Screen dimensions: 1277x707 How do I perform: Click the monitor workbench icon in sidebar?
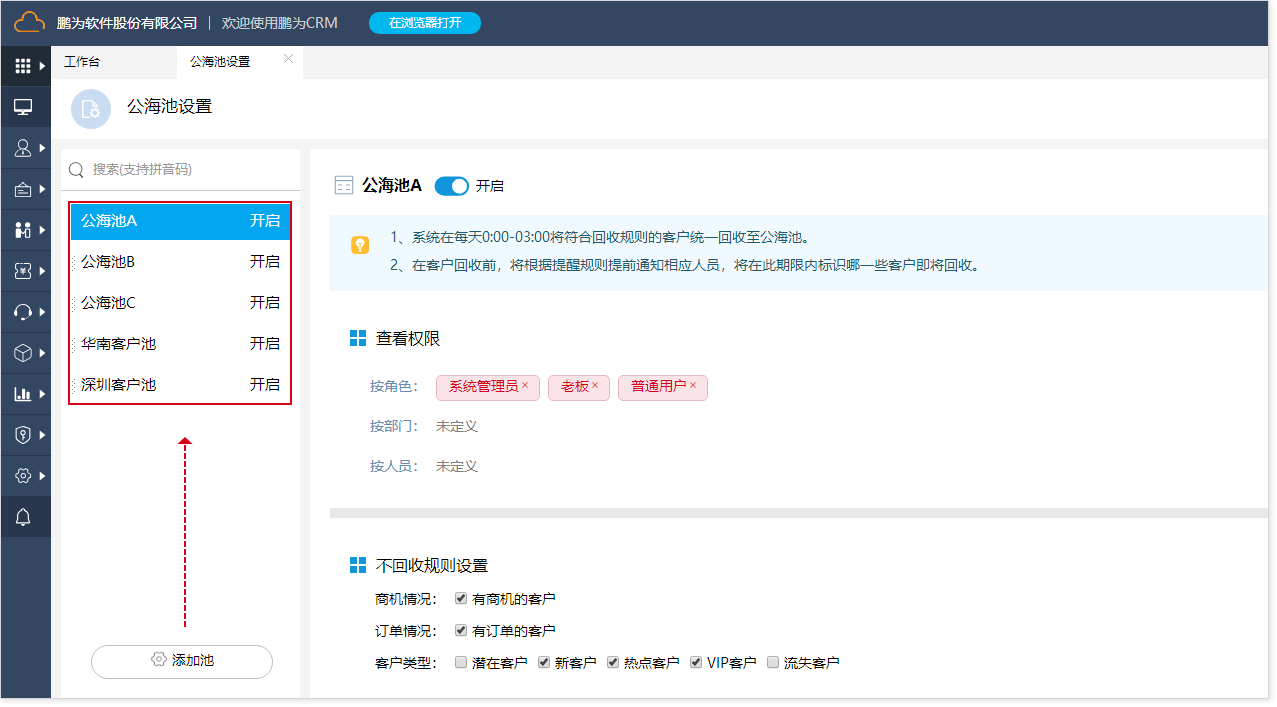23,107
